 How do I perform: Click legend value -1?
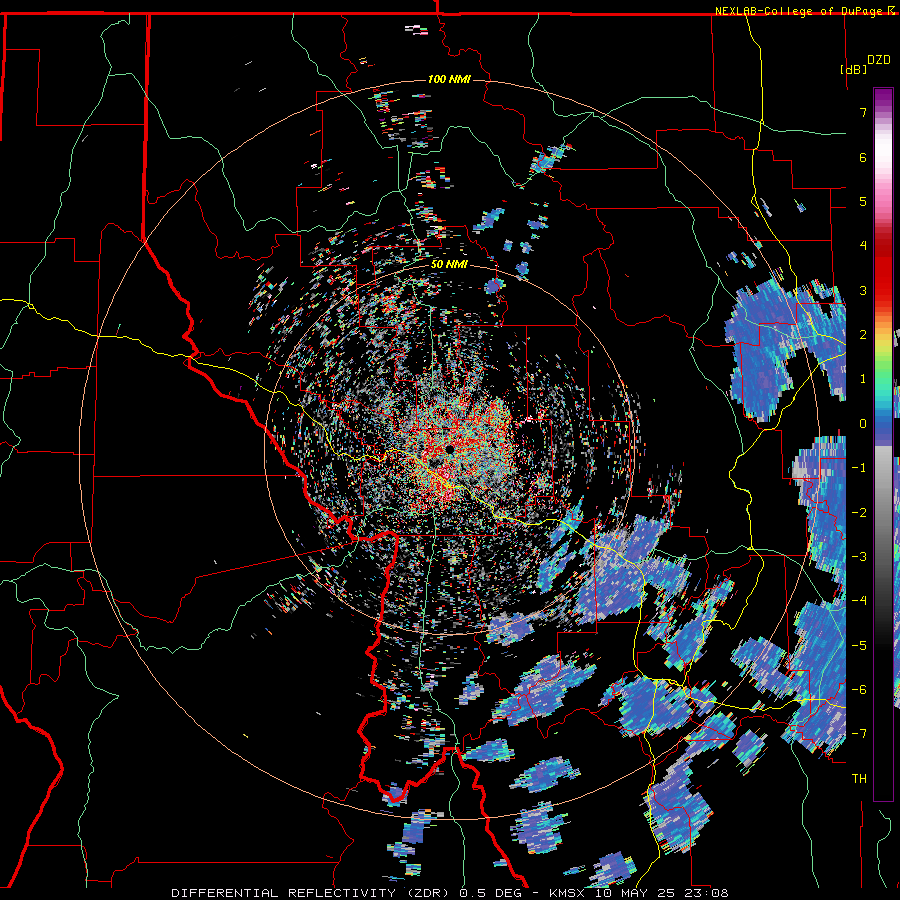pyautogui.click(x=859, y=468)
